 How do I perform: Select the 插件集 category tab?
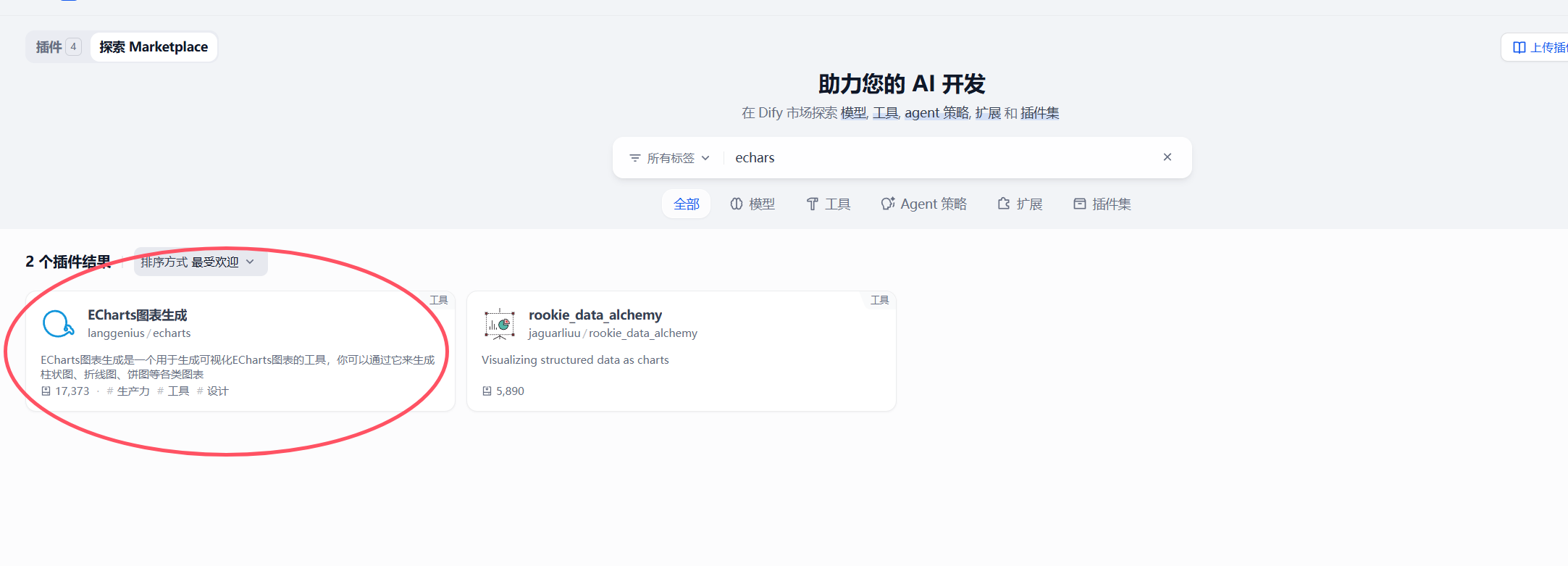1102,204
